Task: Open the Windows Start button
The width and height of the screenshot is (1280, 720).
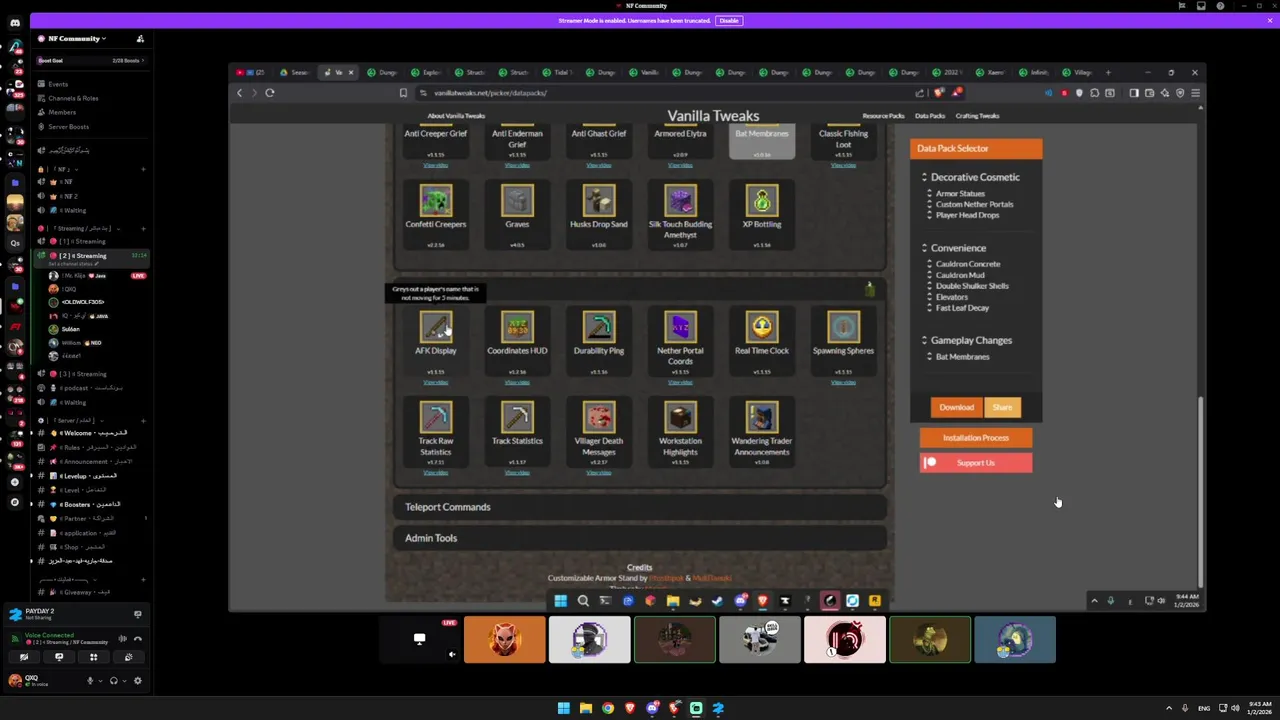Action: click(564, 708)
